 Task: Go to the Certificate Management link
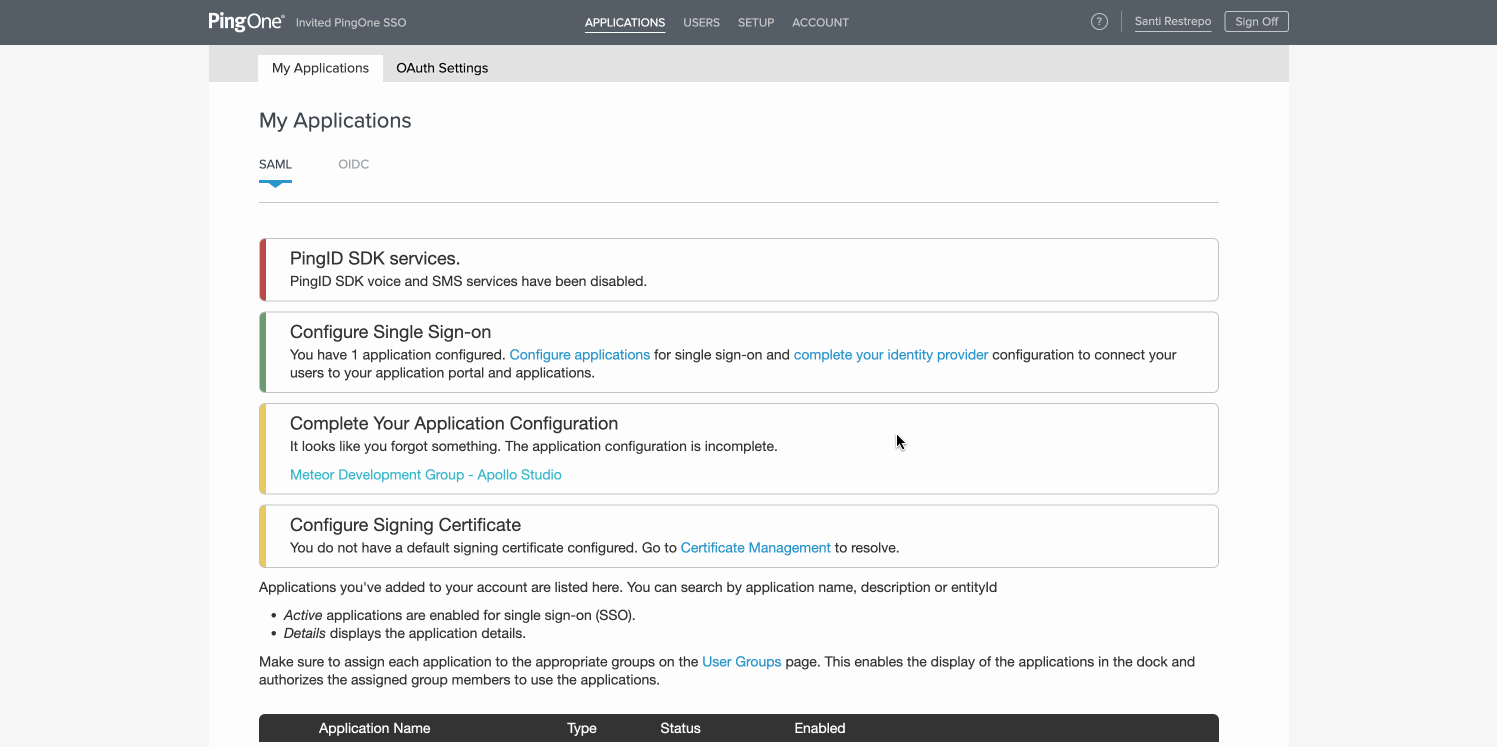(755, 548)
